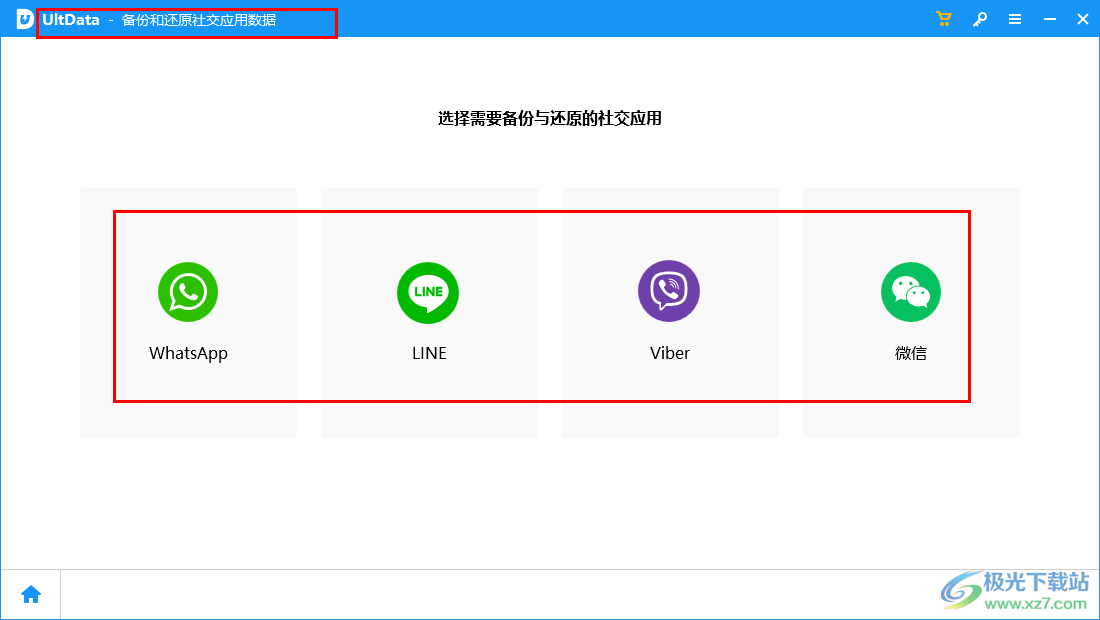Click the WhatsApp label text
Viewport: 1100px width, 620px height.
click(188, 353)
